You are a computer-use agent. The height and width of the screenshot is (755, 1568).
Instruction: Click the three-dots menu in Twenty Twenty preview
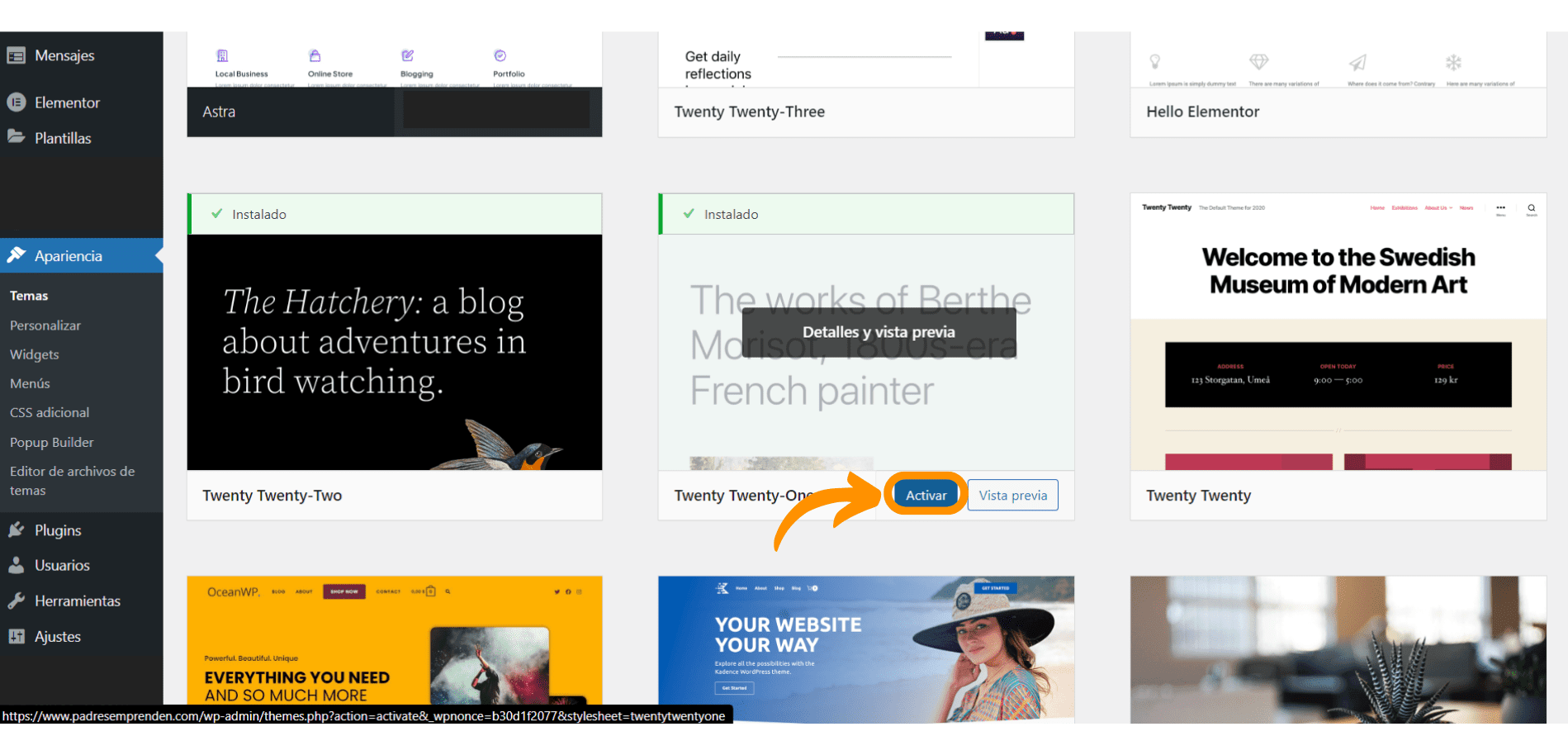1500,208
